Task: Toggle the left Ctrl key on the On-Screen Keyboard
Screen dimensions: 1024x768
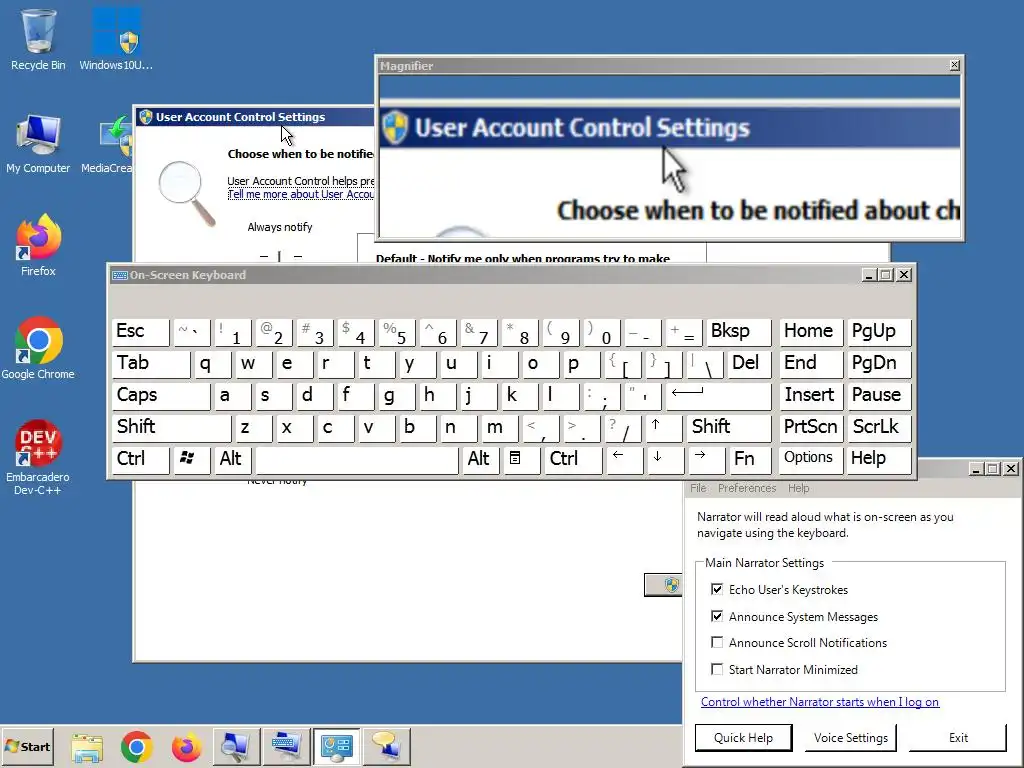Action: [x=140, y=459]
